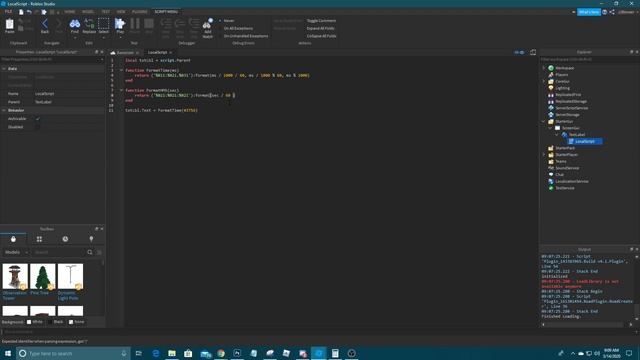Click Toggle Comment action
This screenshot has width=640, height=360.
click(322, 21)
